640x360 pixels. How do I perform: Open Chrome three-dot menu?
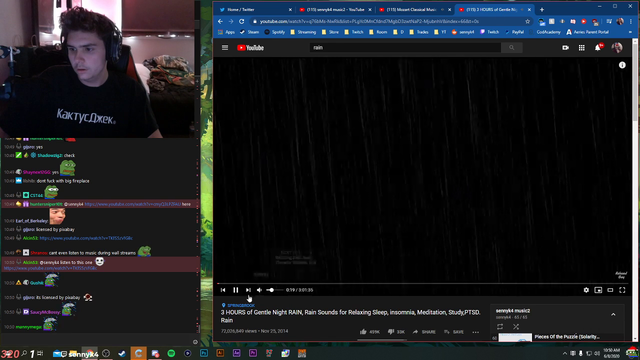[x=631, y=21]
